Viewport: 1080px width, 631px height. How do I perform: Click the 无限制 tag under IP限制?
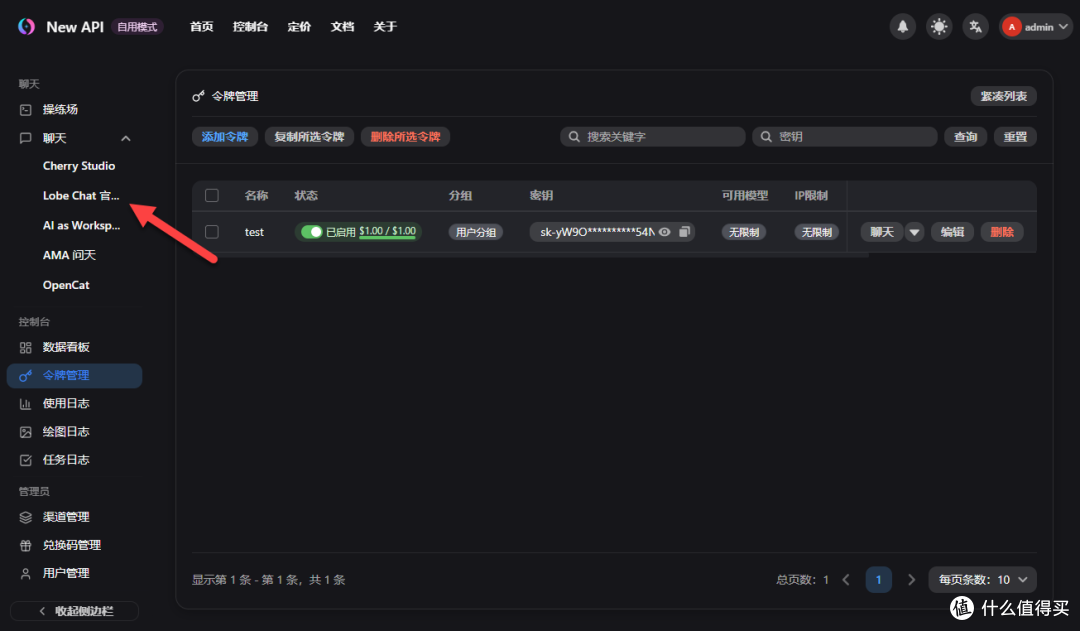click(817, 232)
